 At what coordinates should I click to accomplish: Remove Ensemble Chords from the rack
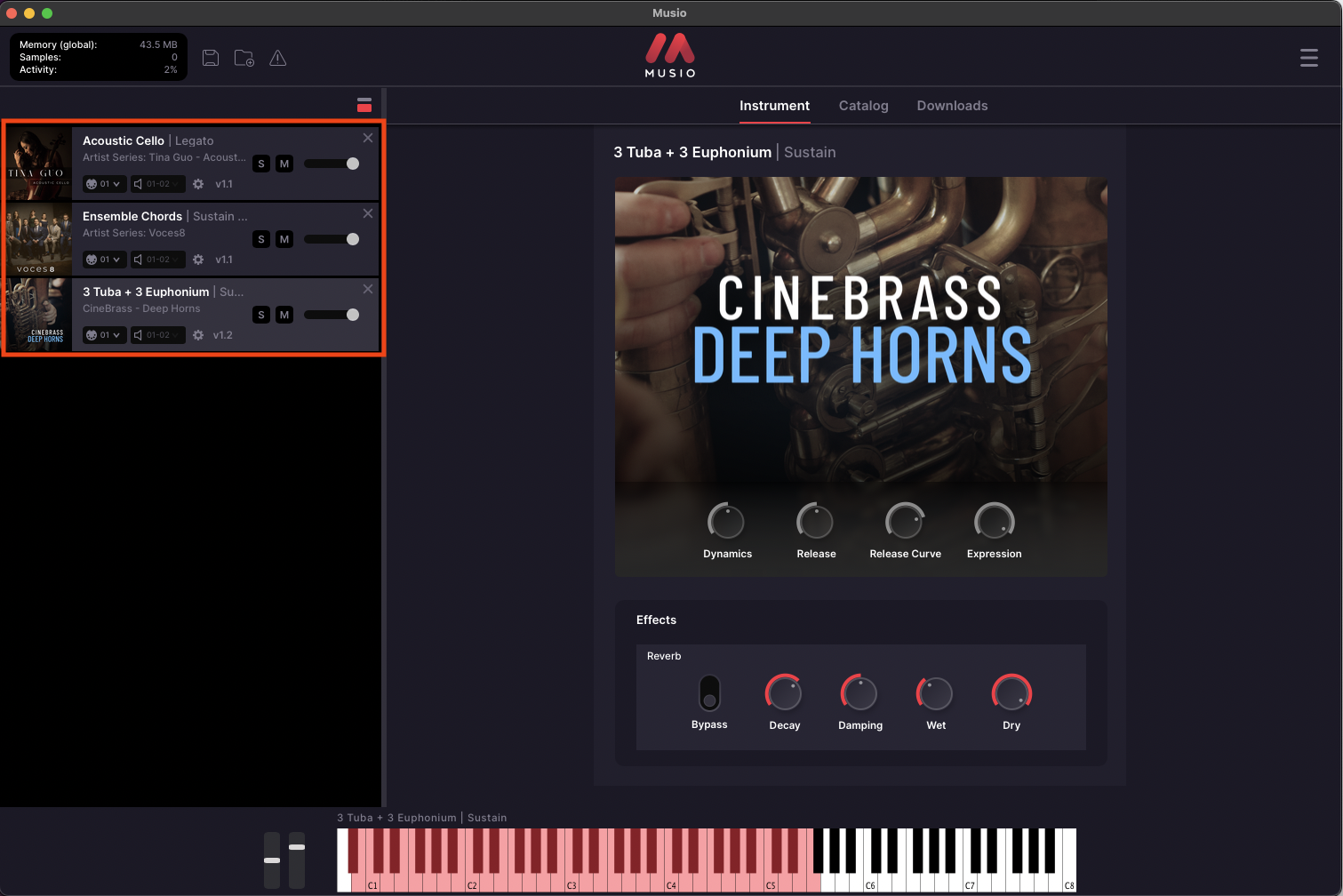coord(368,213)
